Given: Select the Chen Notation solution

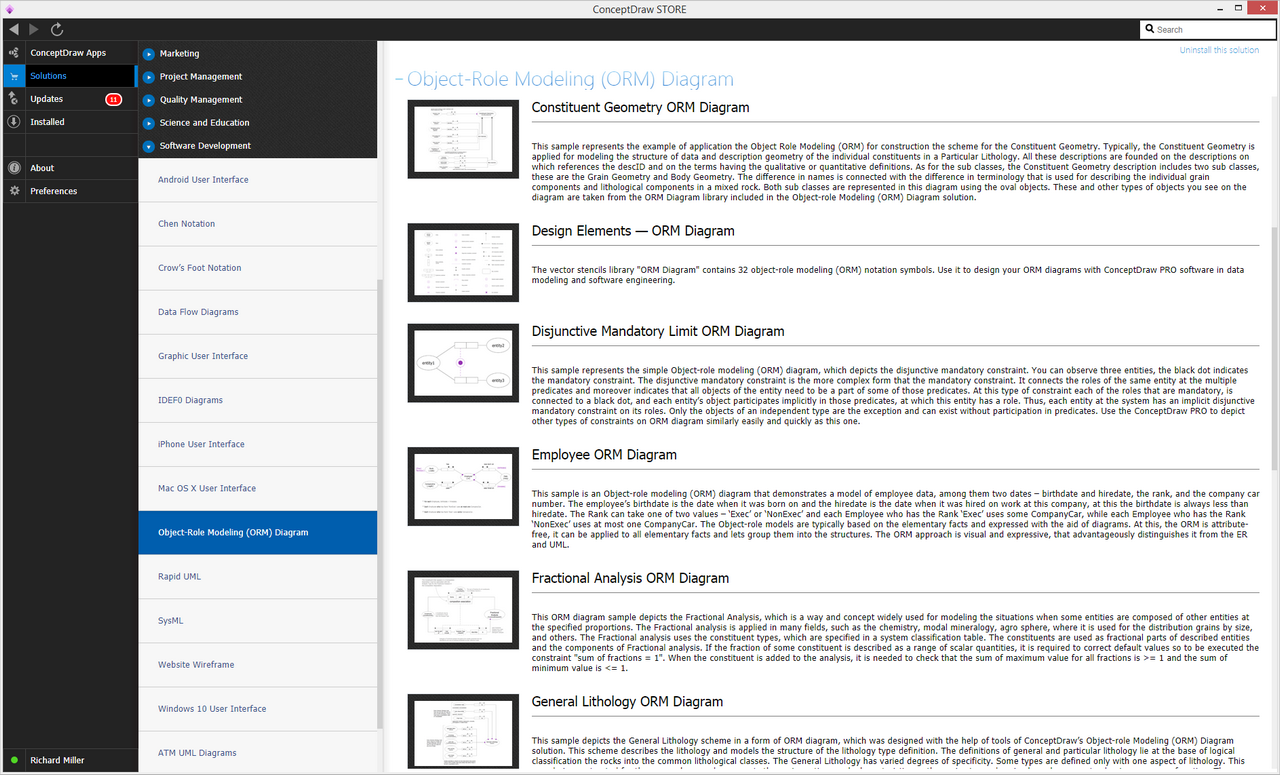Looking at the screenshot, I should click(x=258, y=224).
